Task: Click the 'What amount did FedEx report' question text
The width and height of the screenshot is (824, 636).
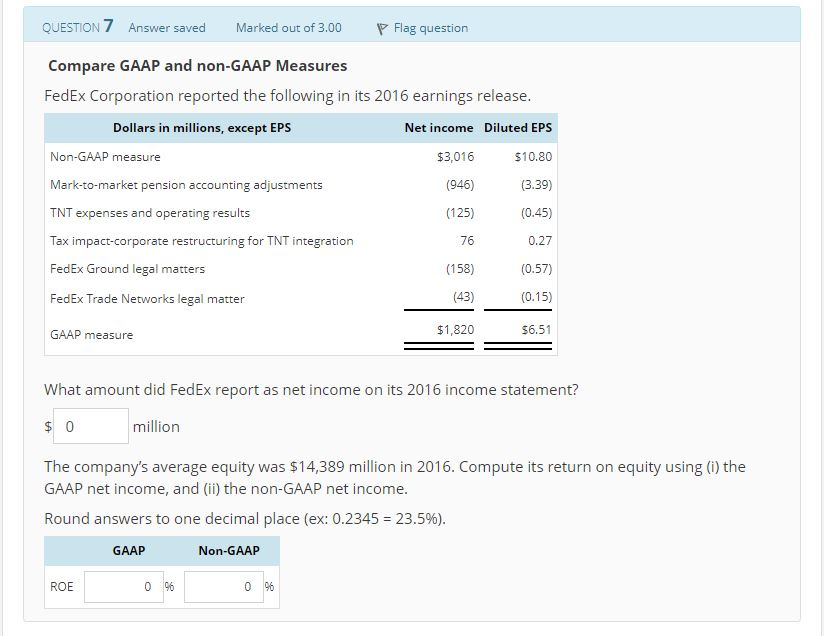Action: pos(311,389)
